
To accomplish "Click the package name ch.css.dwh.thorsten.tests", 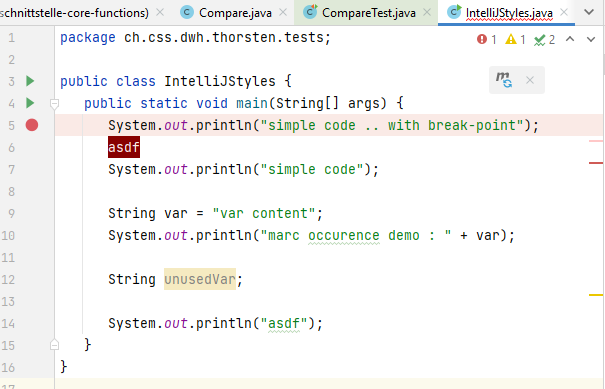I will (x=223, y=37).
